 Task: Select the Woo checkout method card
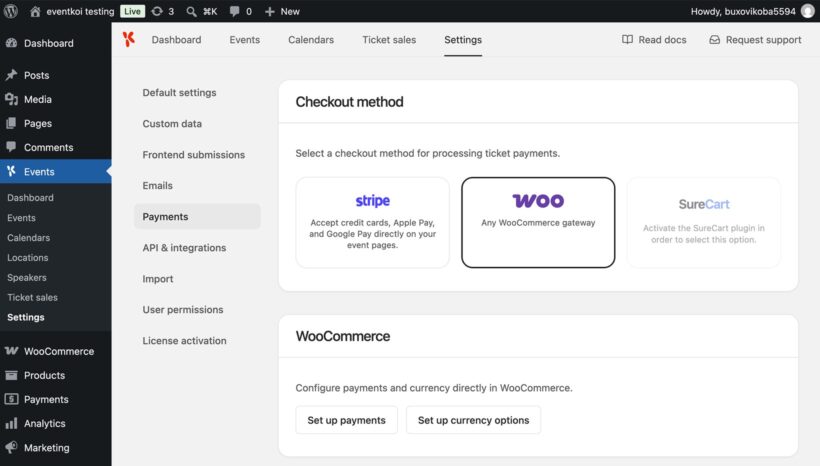(x=538, y=222)
